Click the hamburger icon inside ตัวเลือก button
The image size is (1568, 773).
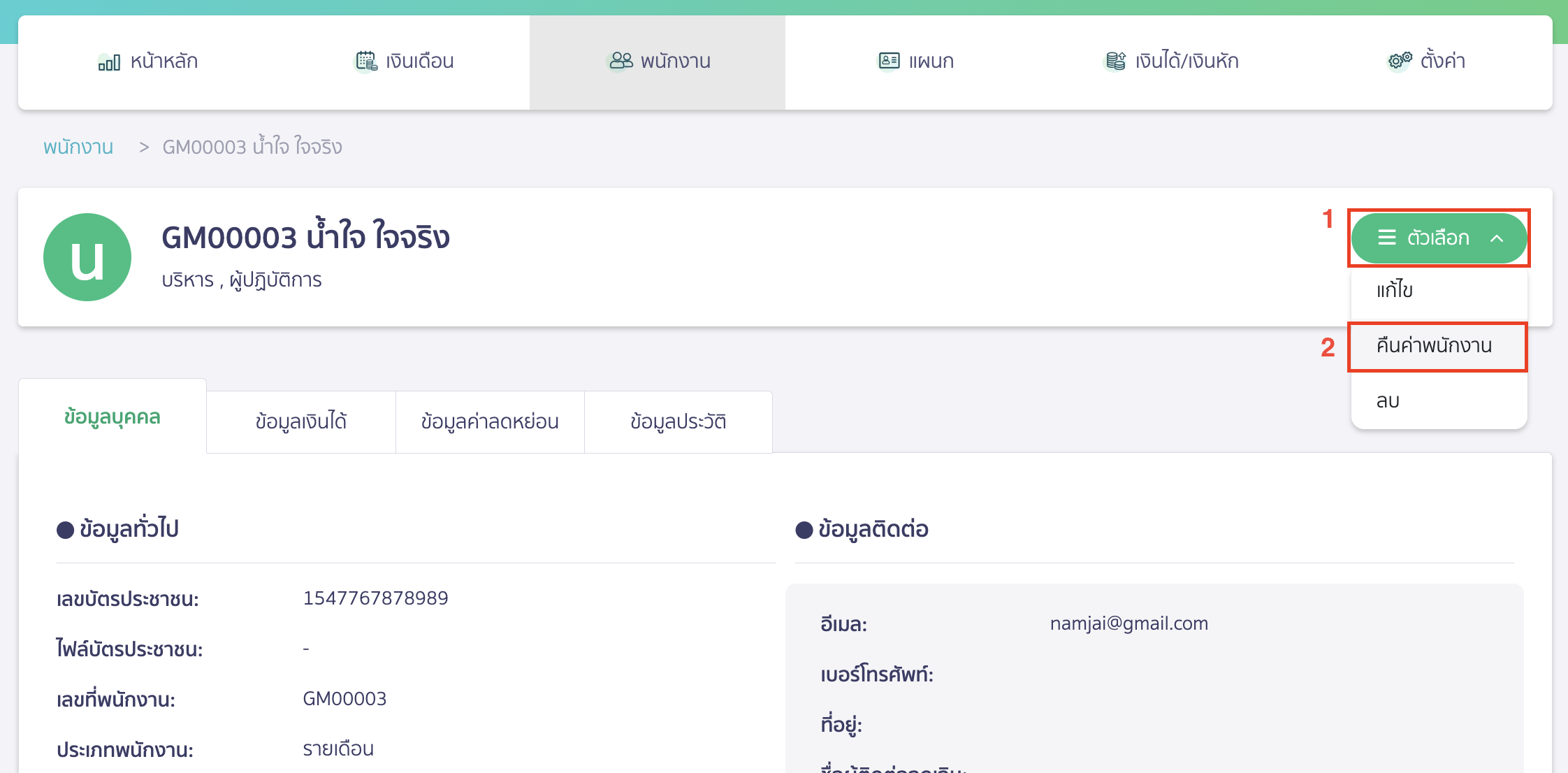tap(1388, 238)
